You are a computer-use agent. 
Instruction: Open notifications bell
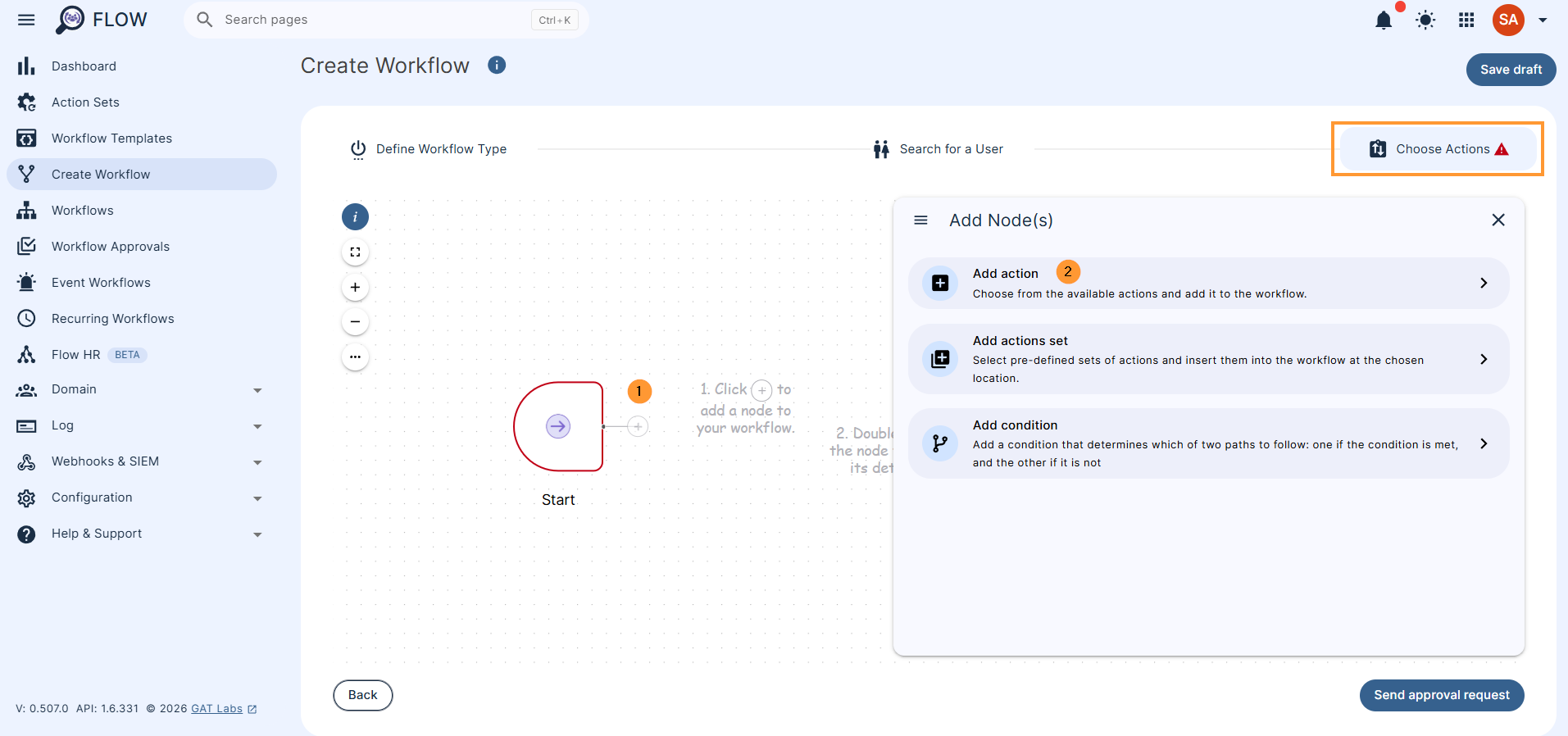(x=1384, y=20)
